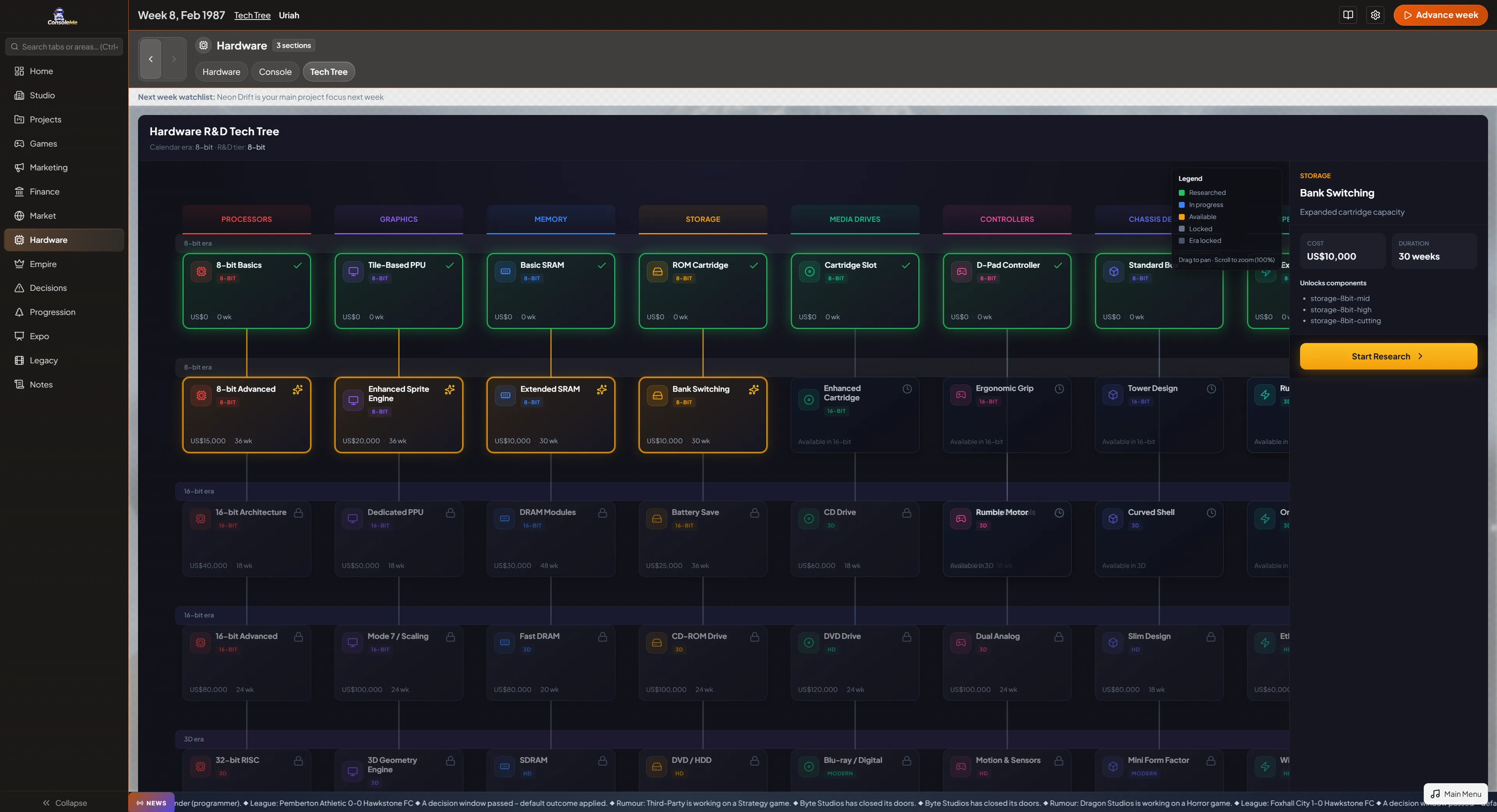
Task: Click Advance week button
Action: coord(1440,15)
